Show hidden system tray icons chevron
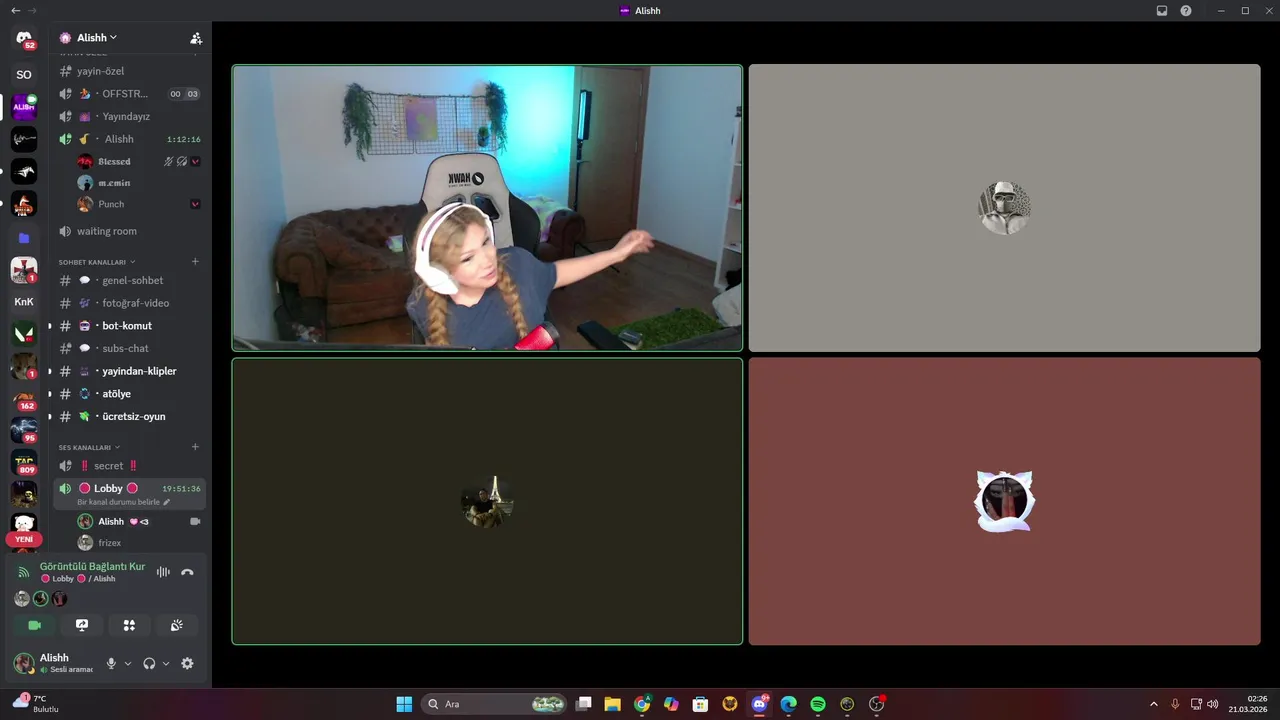The height and width of the screenshot is (720, 1280). [x=1154, y=704]
